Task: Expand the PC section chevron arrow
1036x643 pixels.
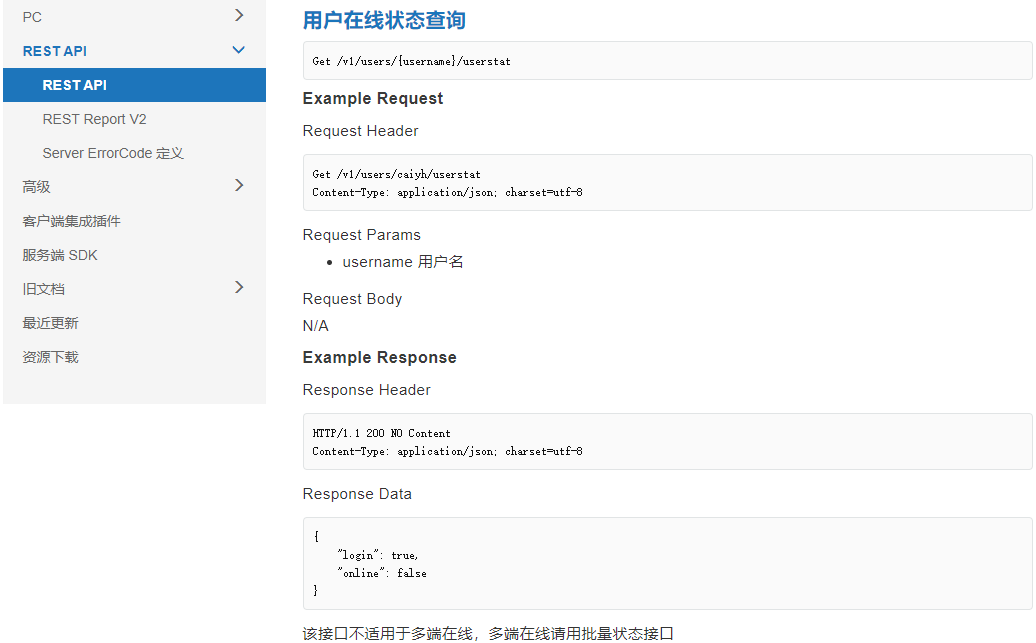Action: click(x=239, y=16)
